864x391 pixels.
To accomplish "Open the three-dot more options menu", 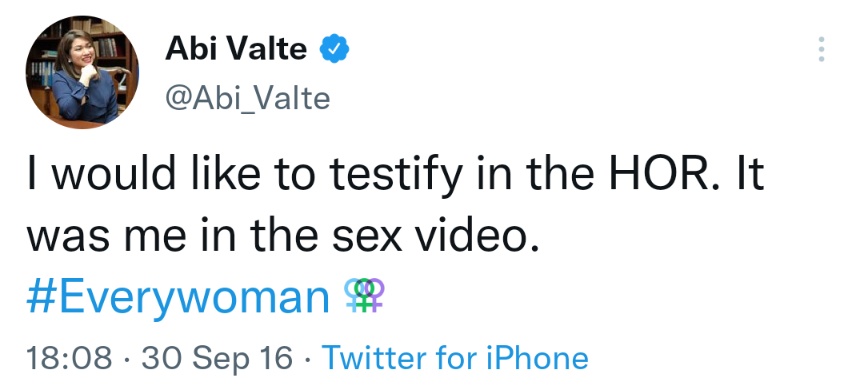I will pyautogui.click(x=821, y=49).
